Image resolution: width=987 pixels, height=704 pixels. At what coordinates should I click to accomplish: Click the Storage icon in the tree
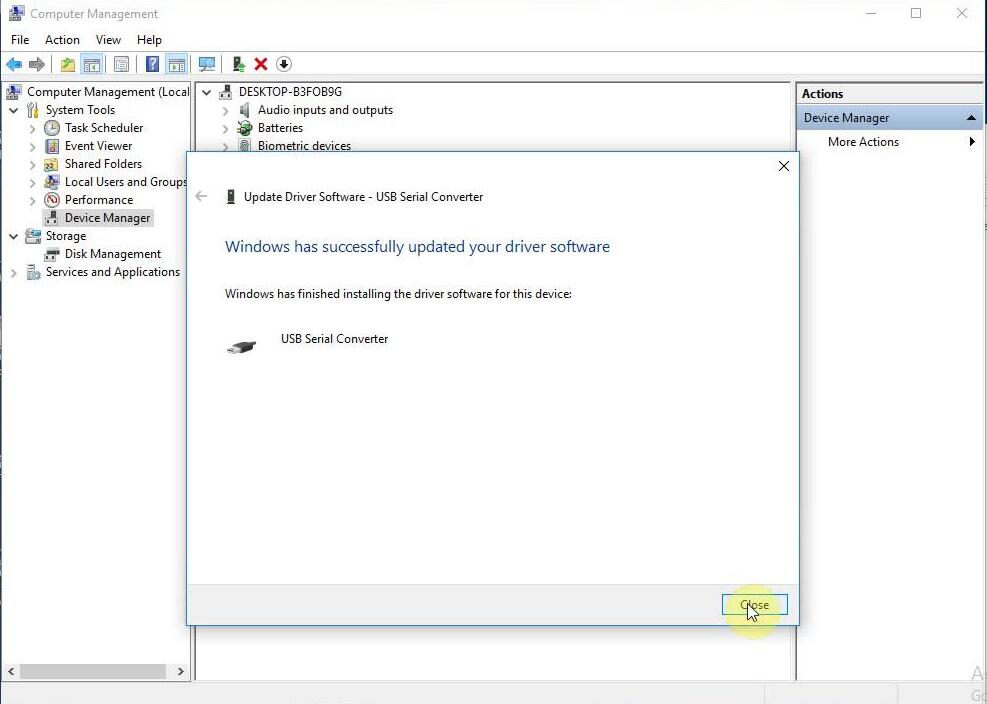point(33,236)
